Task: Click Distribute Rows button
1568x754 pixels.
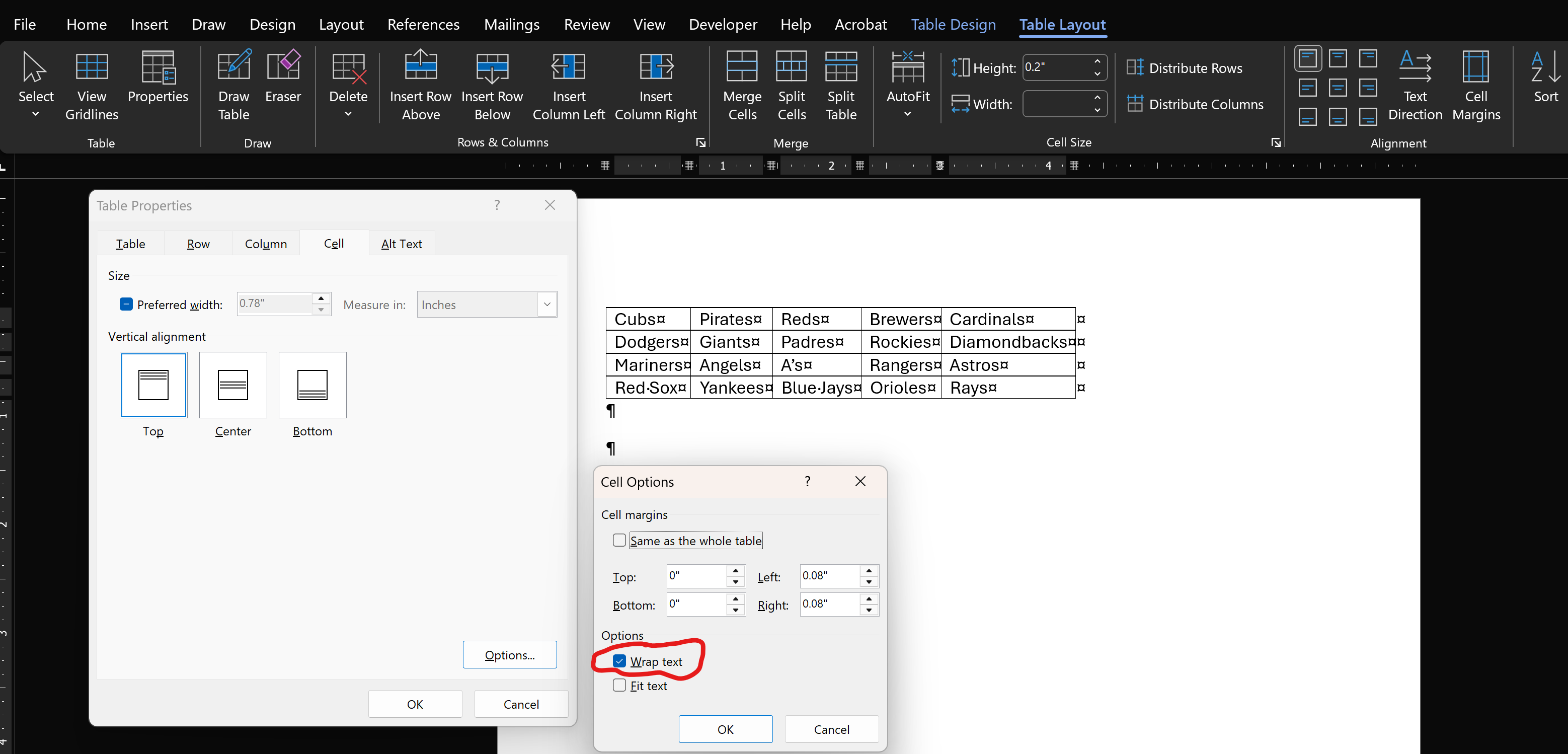Action: (x=1185, y=67)
